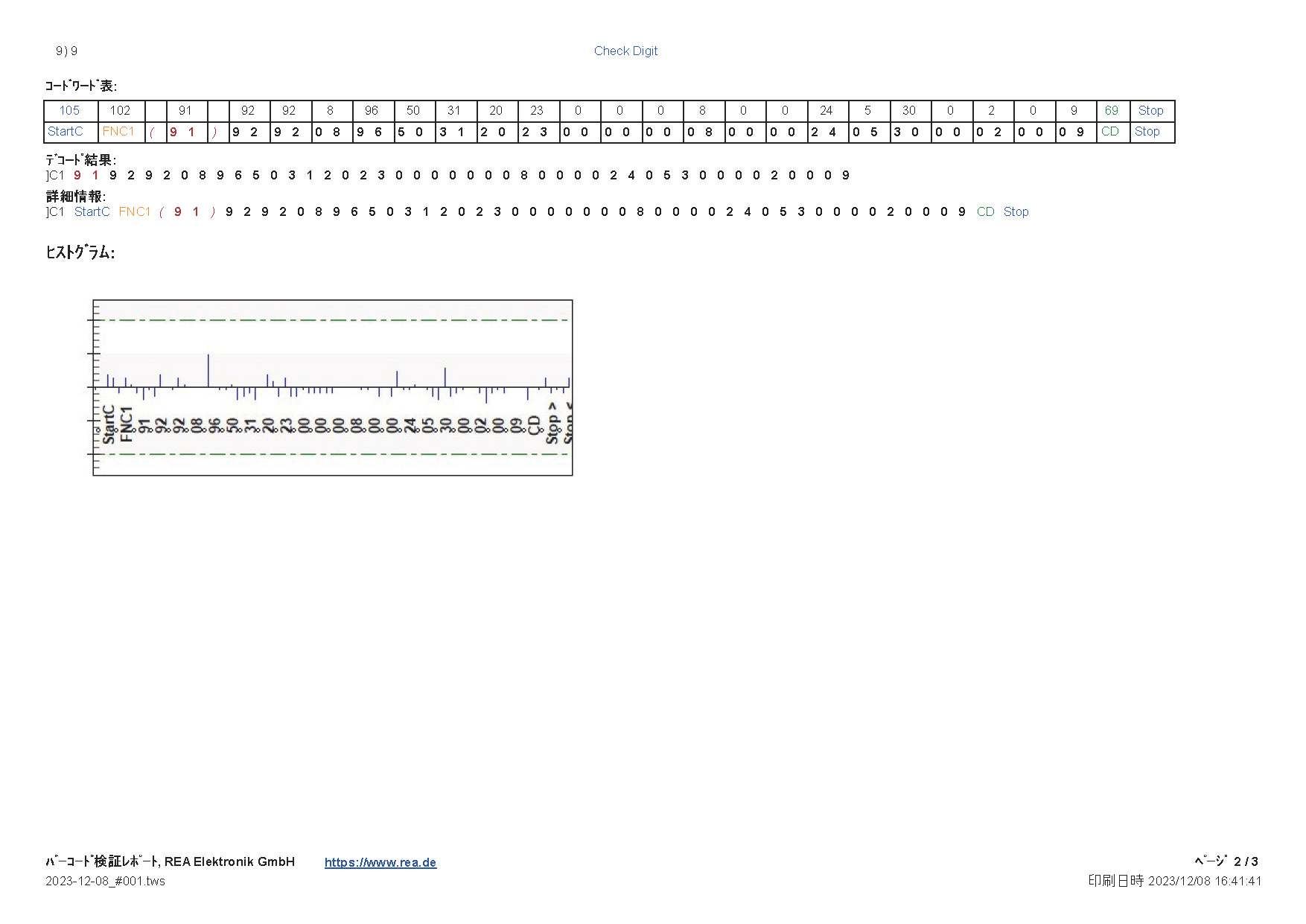Select the デコード結果 label
Viewport: 1306px width, 924px height.
pyautogui.click(x=80, y=159)
